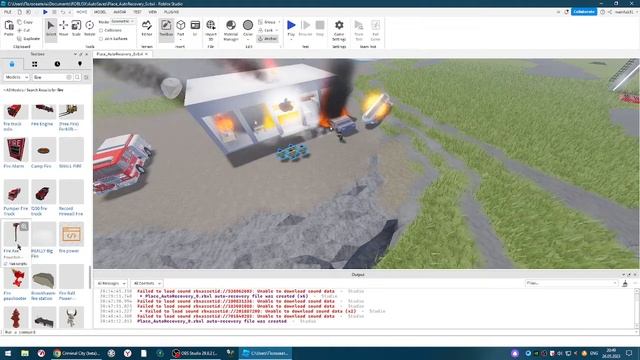
Task: Open the All Contexts filter dropdown
Action: click(147, 283)
